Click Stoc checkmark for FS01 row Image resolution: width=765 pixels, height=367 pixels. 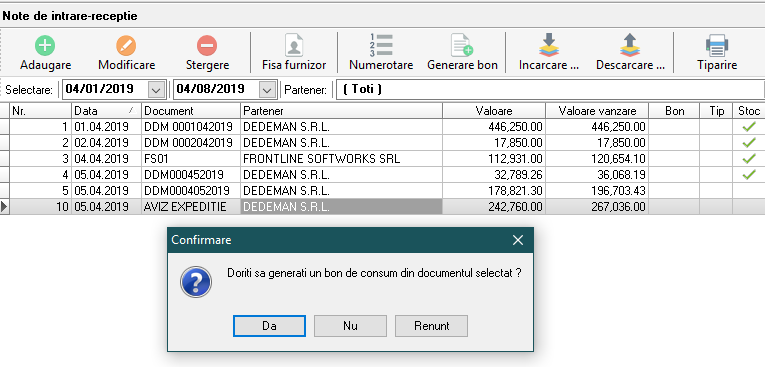coord(748,159)
